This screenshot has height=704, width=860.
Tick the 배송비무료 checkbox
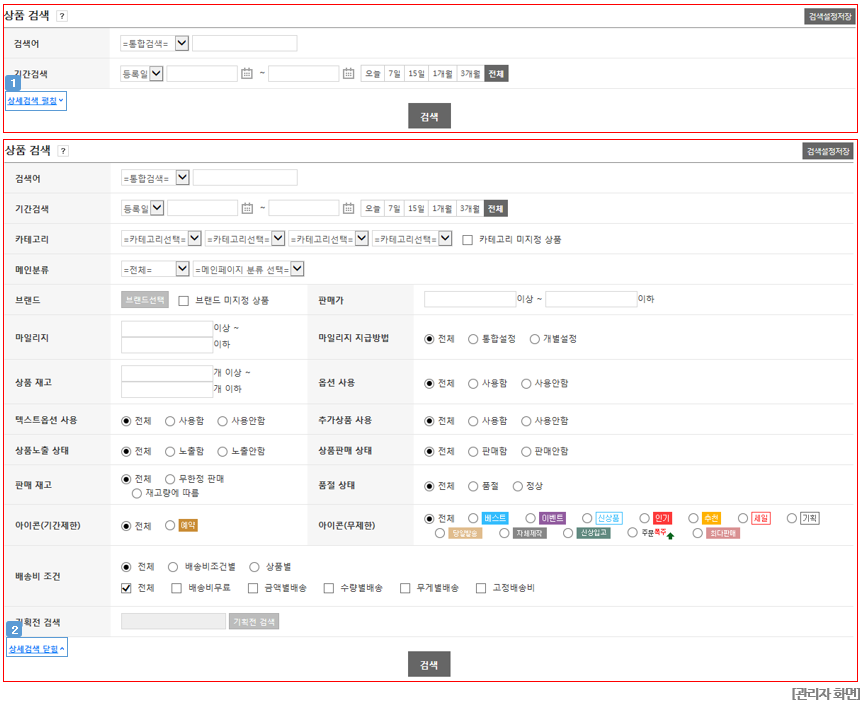click(x=176, y=588)
